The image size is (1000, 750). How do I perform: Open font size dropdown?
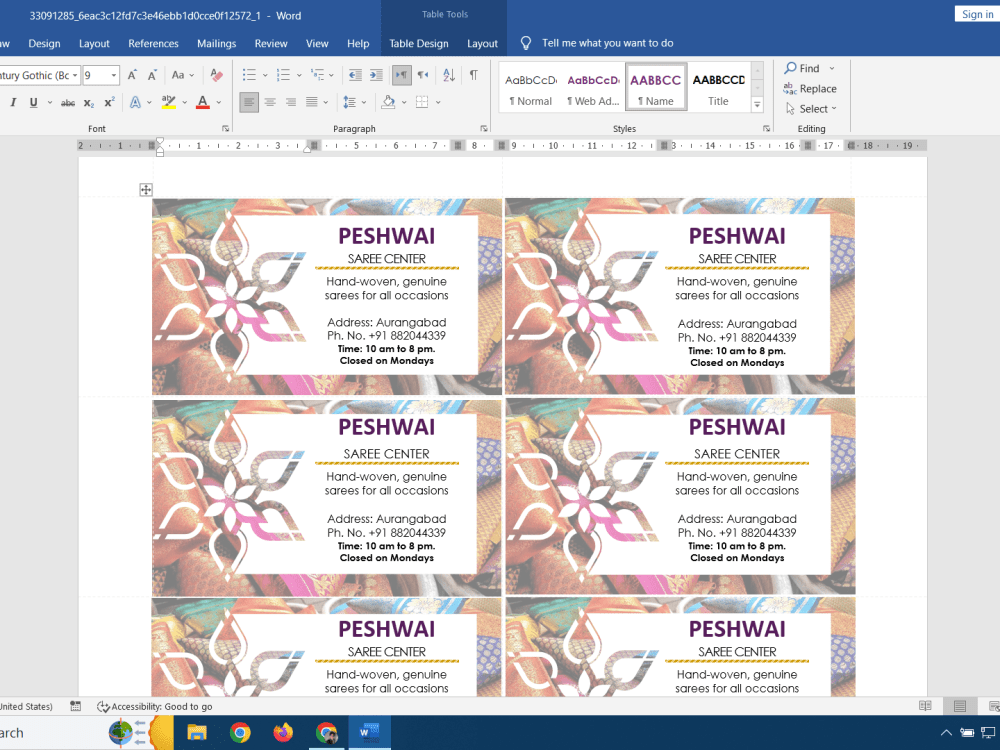[114, 75]
